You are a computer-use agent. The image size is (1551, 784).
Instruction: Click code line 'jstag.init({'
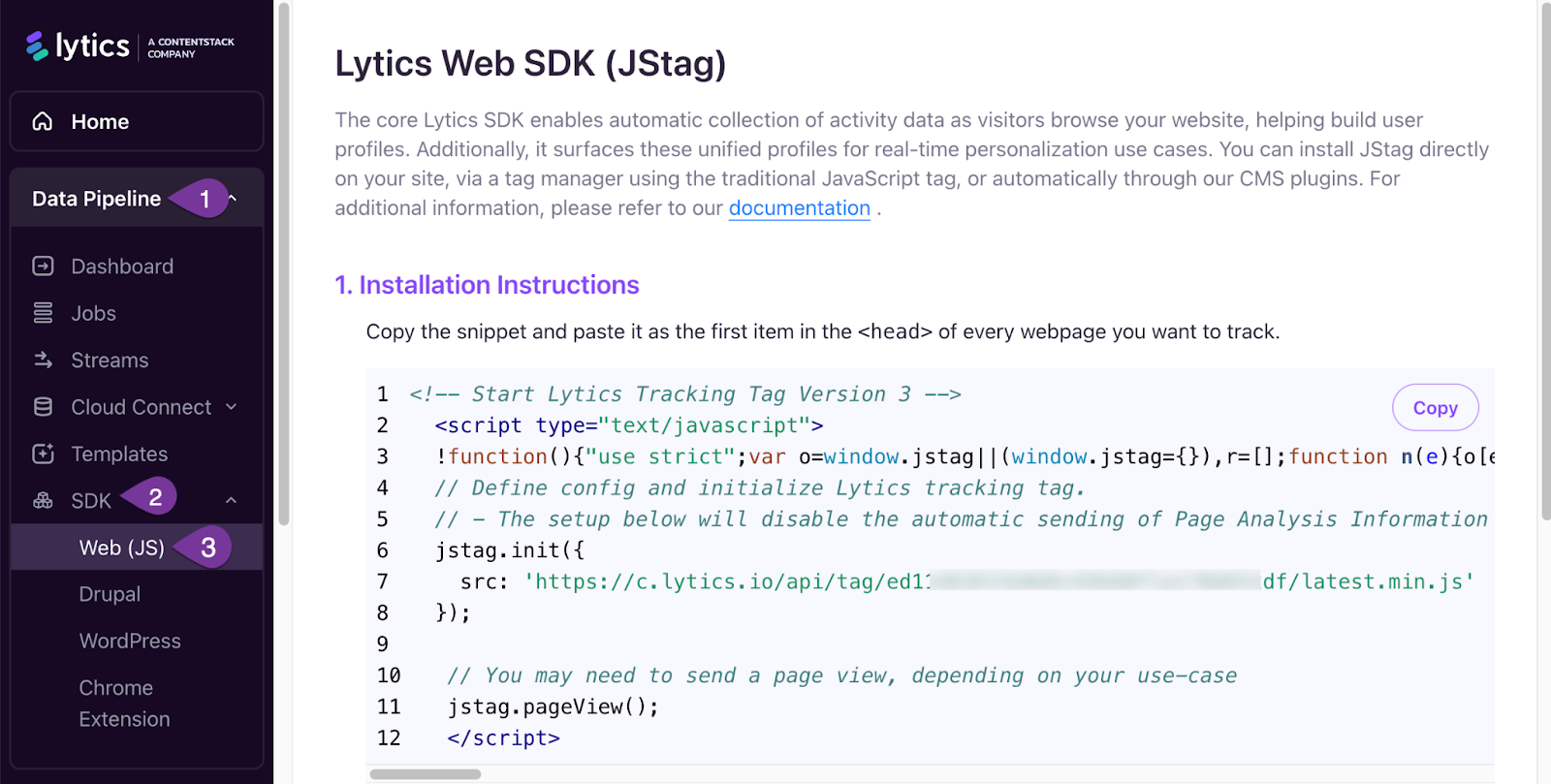[510, 550]
